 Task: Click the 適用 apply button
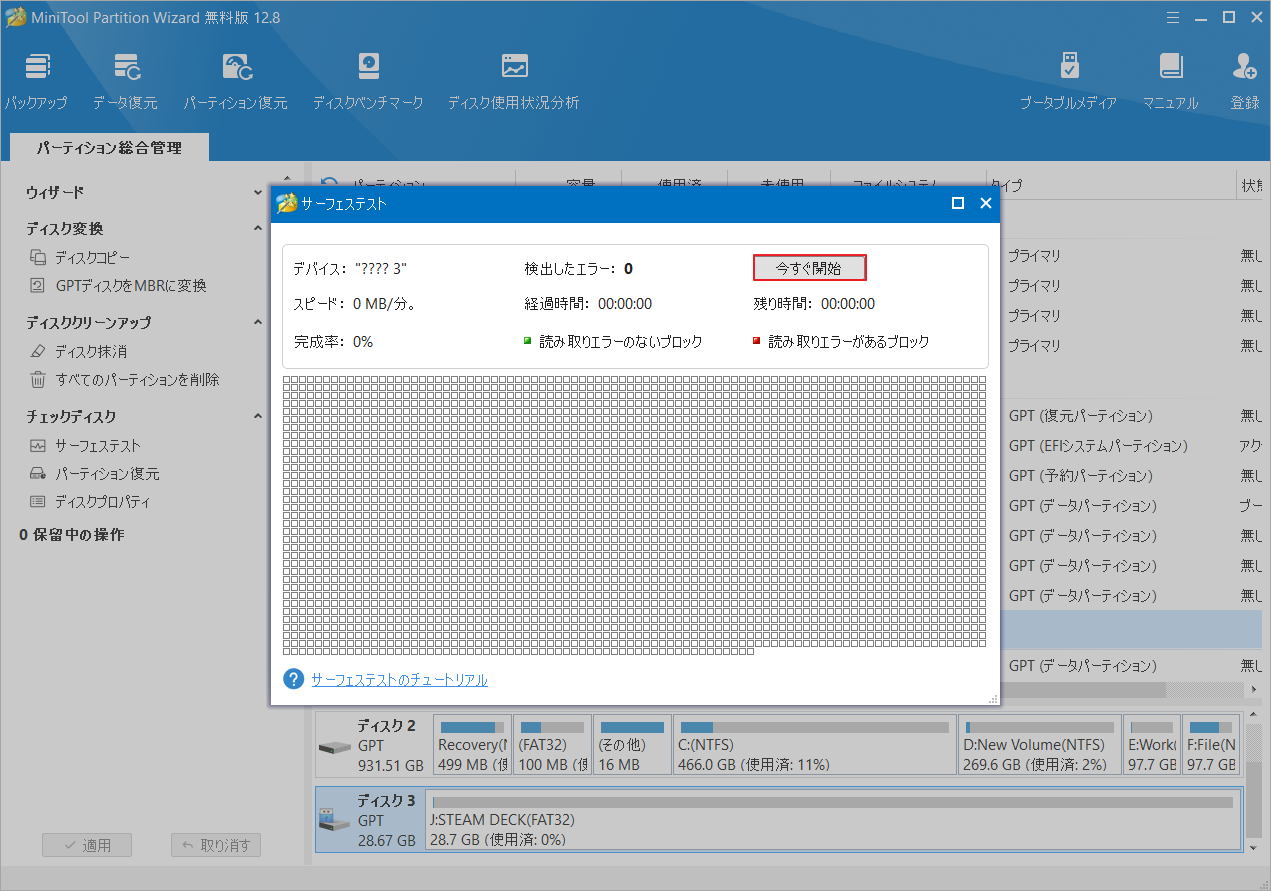click(x=87, y=845)
